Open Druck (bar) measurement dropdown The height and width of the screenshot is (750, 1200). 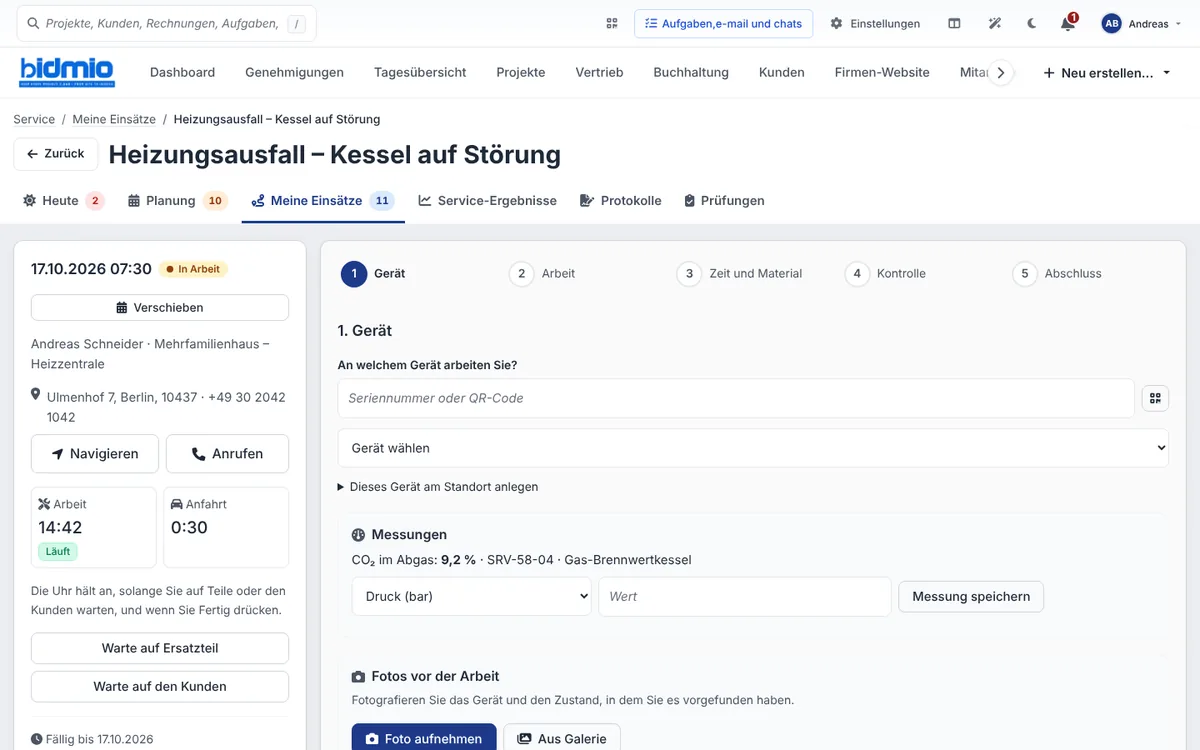(x=472, y=596)
